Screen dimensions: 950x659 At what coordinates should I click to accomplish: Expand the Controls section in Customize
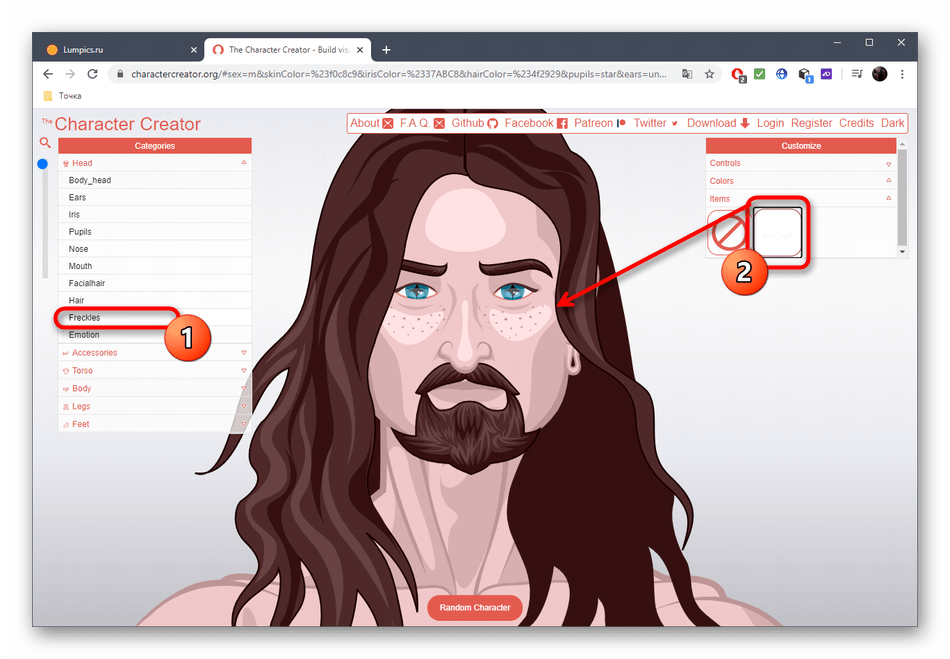pyautogui.click(x=800, y=163)
